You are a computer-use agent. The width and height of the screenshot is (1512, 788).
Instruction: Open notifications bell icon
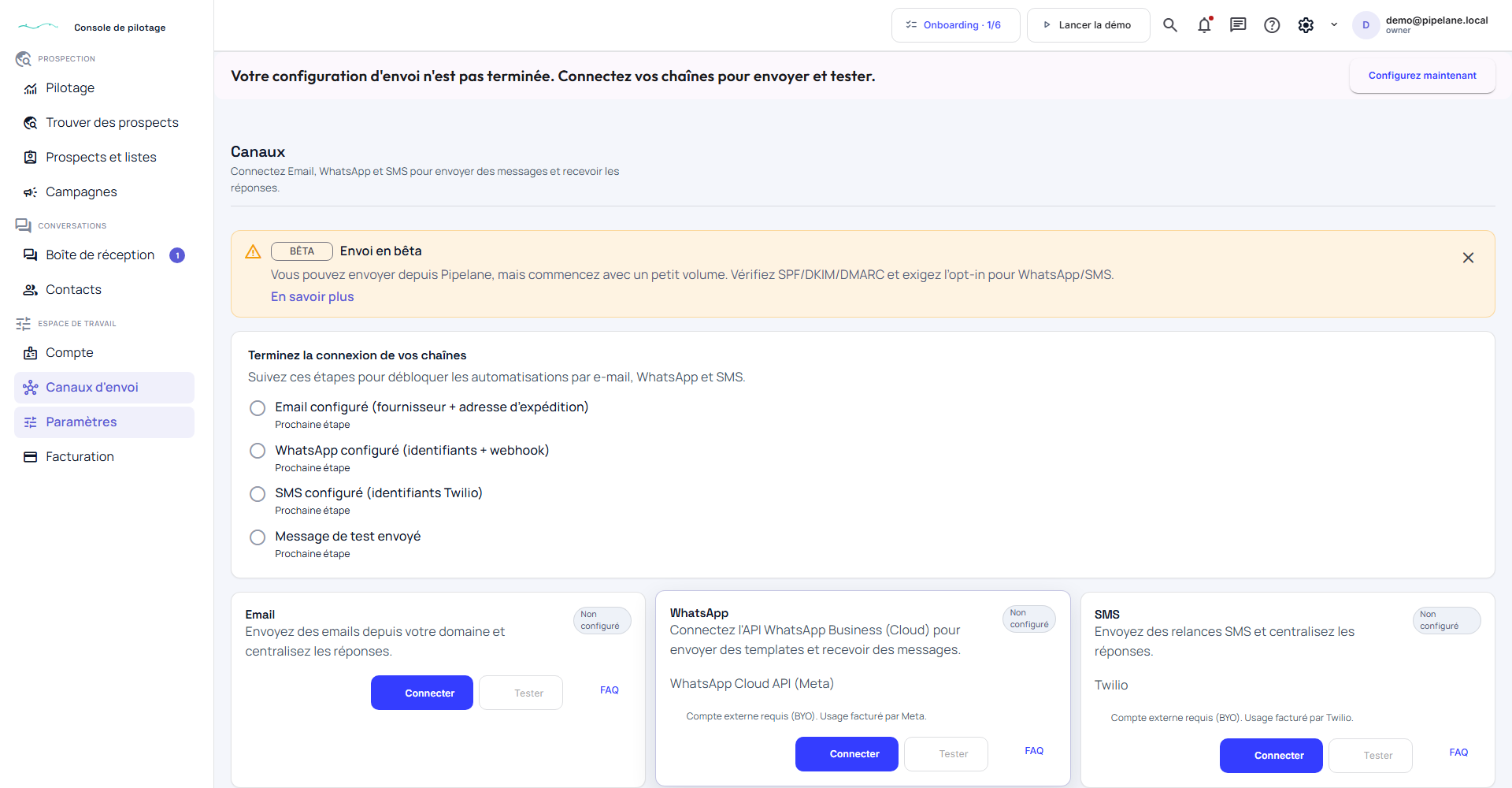(1204, 25)
